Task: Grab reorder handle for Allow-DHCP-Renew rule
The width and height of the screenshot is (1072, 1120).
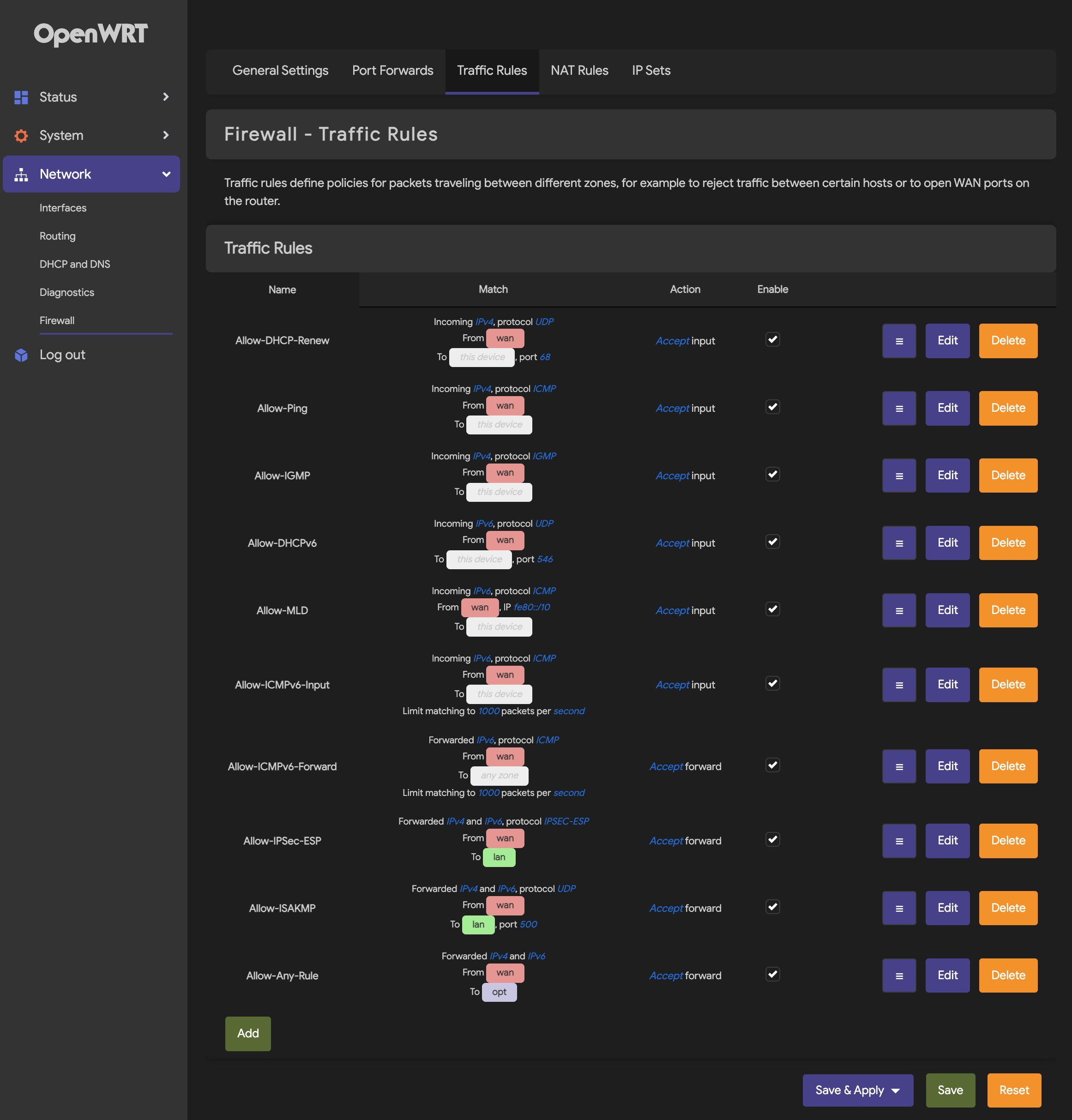Action: pyautogui.click(x=899, y=341)
